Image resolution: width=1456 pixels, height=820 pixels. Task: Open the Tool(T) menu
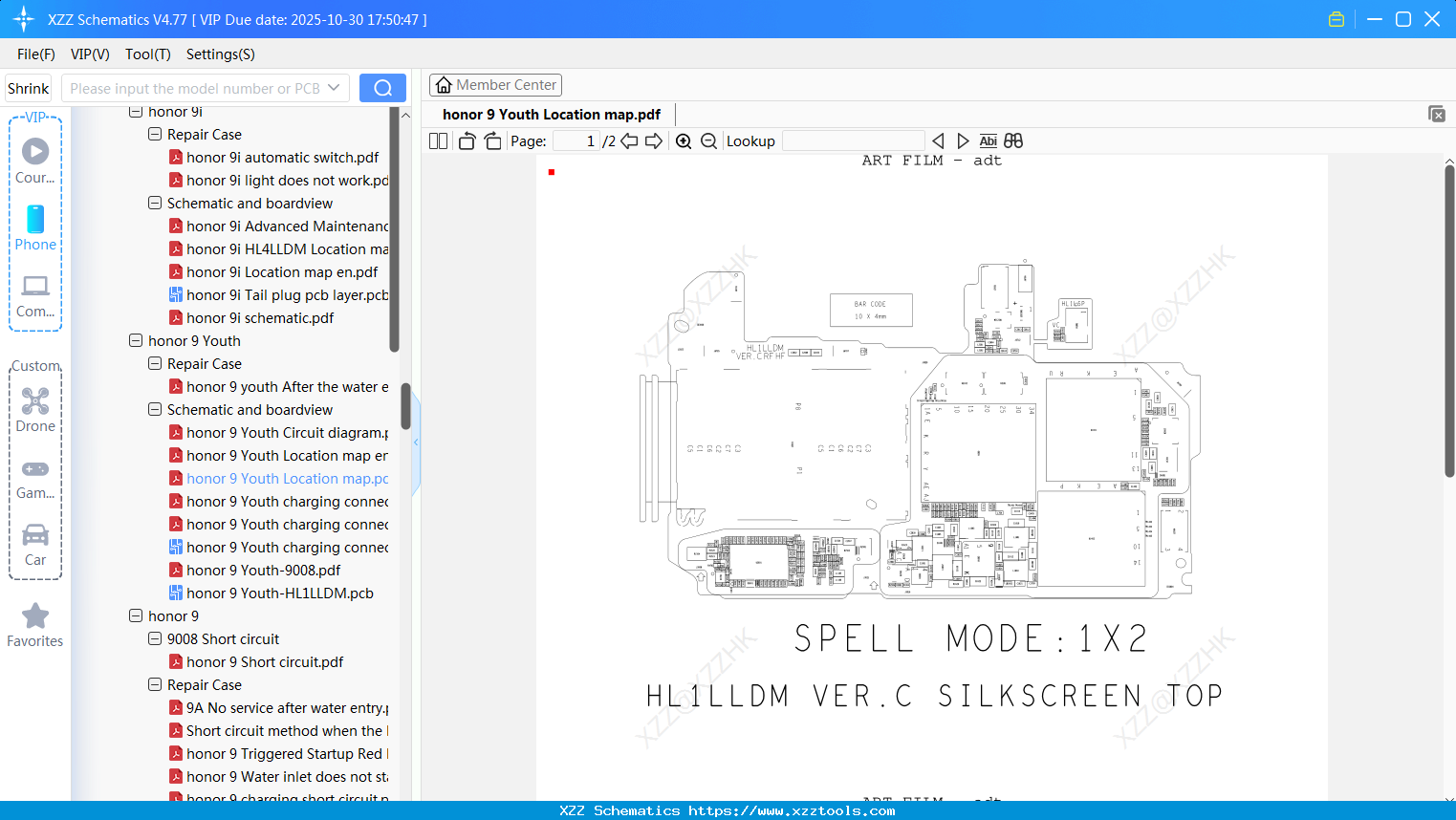148,54
